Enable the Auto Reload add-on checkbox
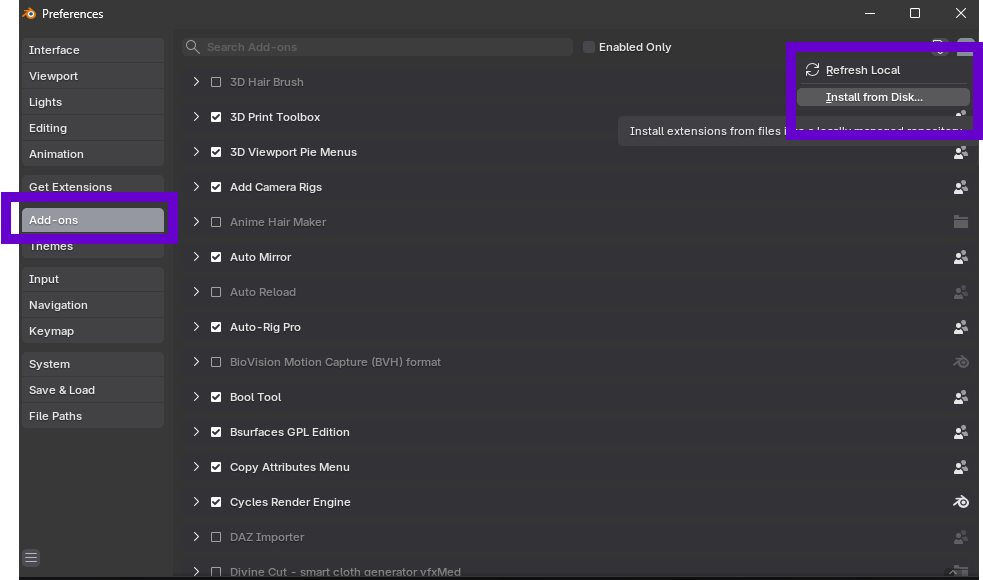The height and width of the screenshot is (580, 983). coord(216,292)
